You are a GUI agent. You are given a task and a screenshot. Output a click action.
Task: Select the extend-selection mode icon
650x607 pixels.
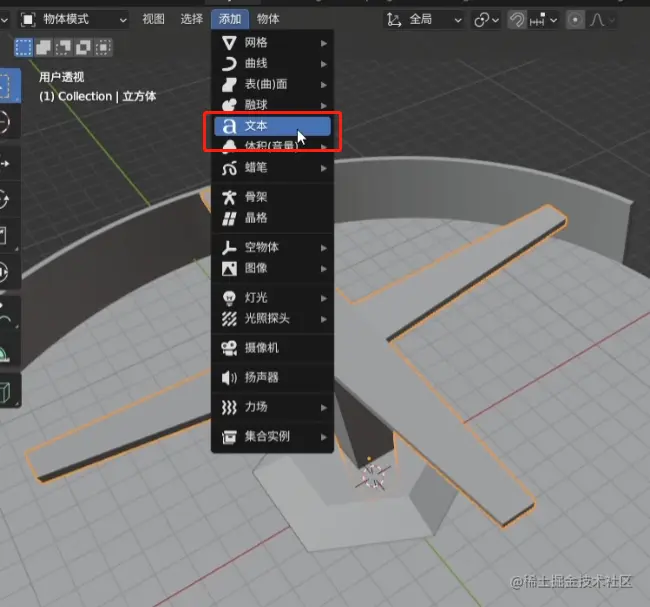44,47
